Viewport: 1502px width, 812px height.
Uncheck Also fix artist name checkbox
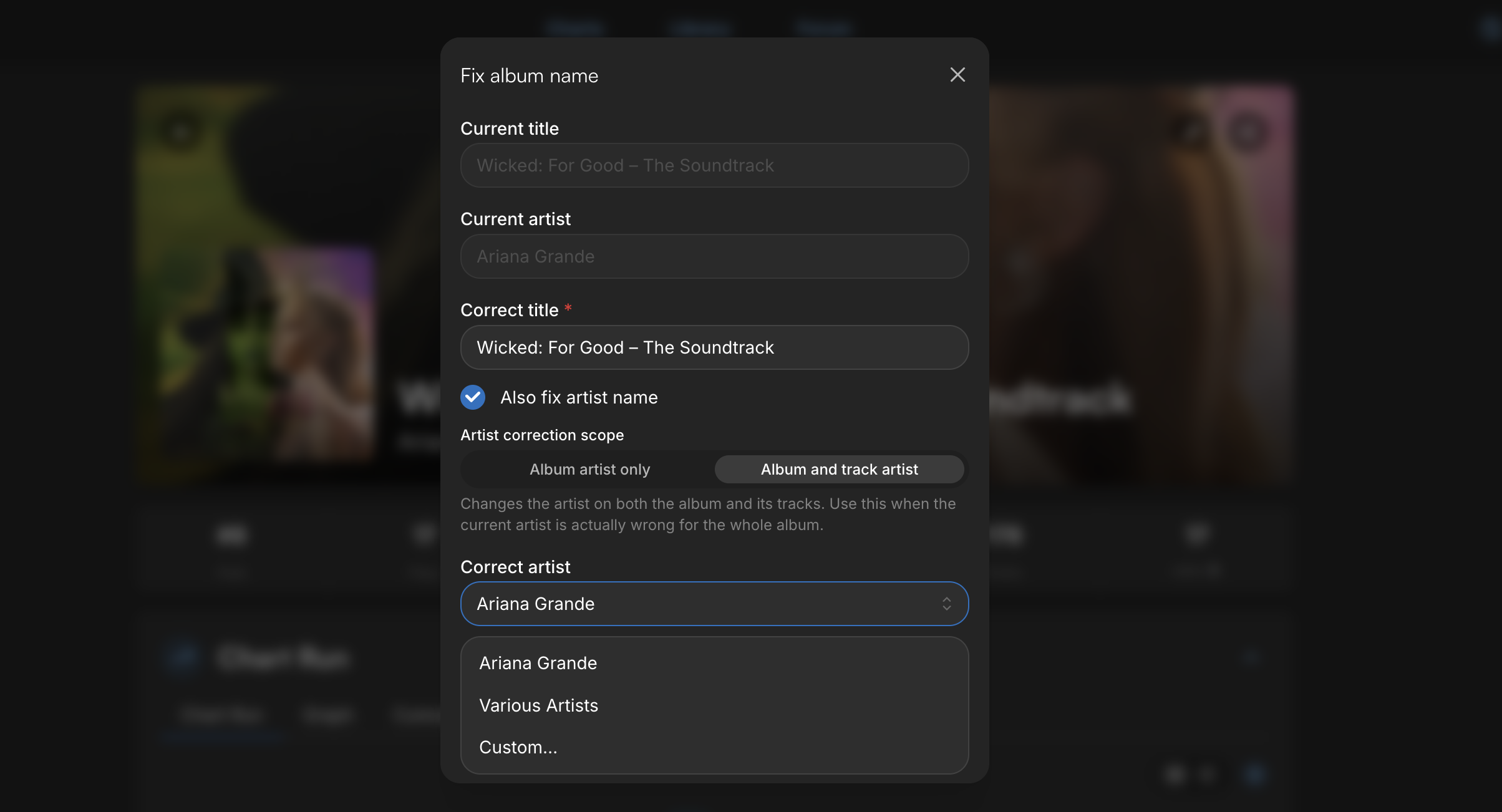point(473,397)
